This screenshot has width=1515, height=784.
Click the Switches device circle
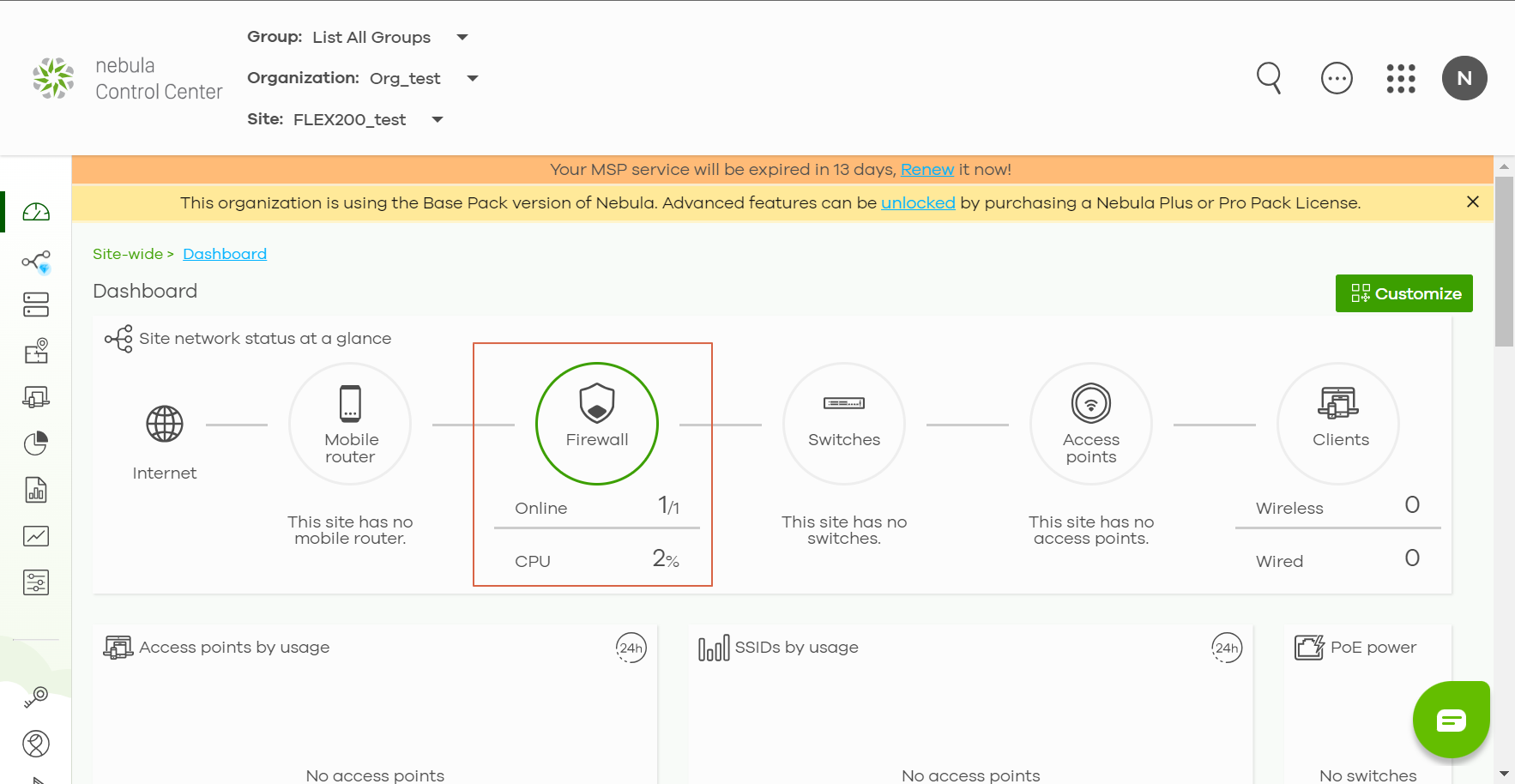tap(844, 424)
